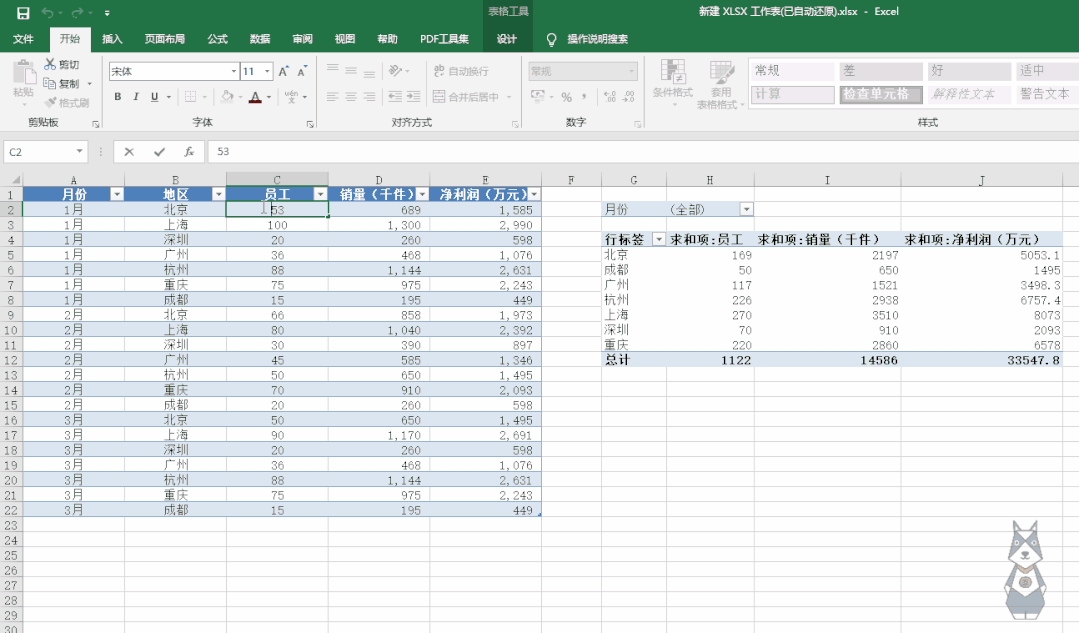This screenshot has height=633, width=1079.
Task: Click the percent style icon
Action: 566,97
